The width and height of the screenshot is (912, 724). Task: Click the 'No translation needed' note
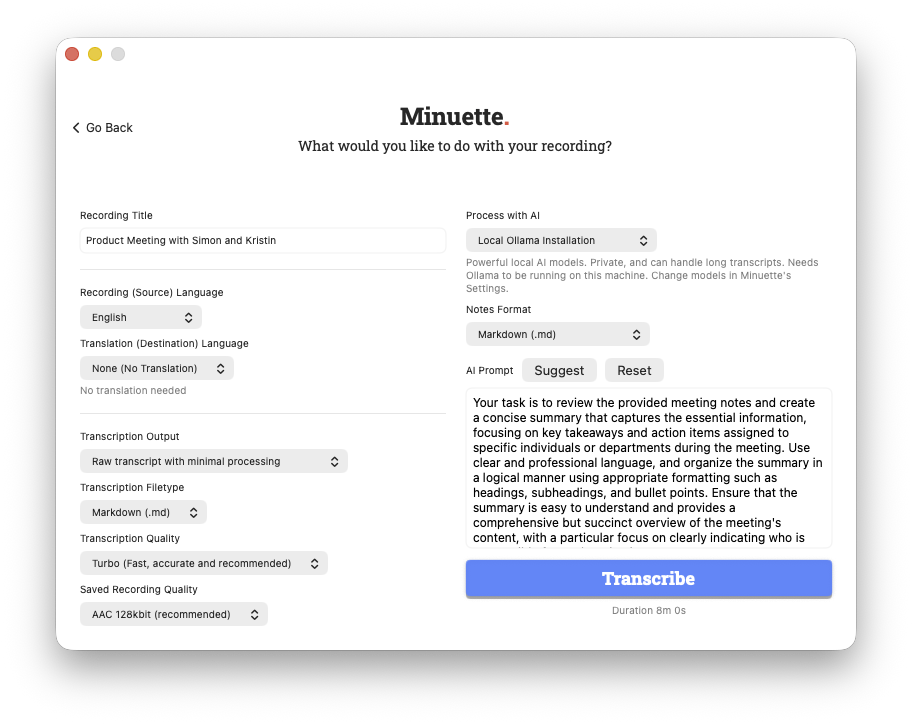coord(133,391)
